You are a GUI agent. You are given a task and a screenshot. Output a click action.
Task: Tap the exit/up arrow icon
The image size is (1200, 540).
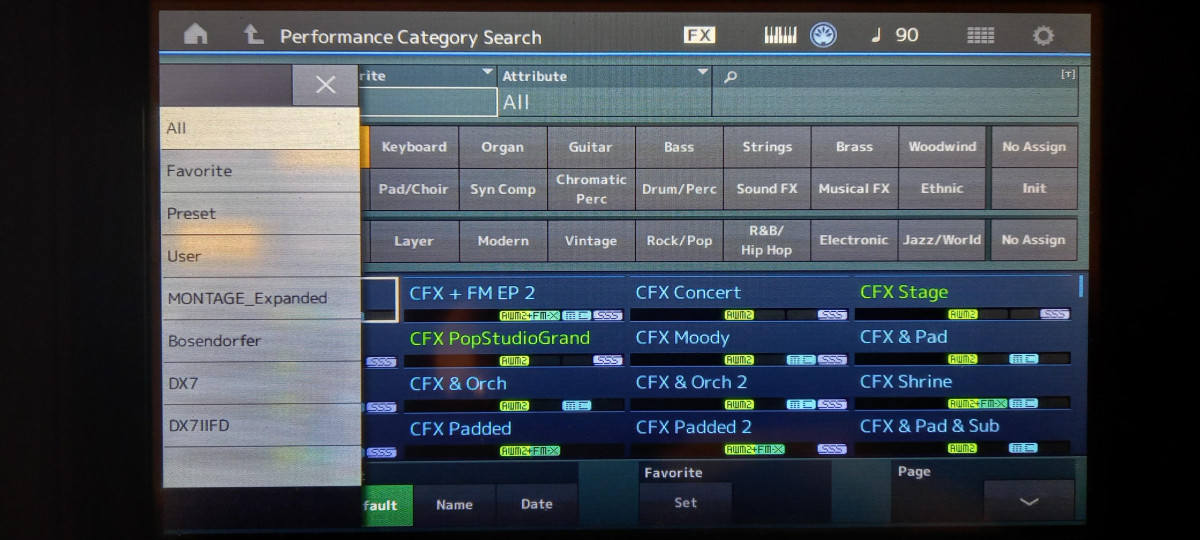[253, 35]
